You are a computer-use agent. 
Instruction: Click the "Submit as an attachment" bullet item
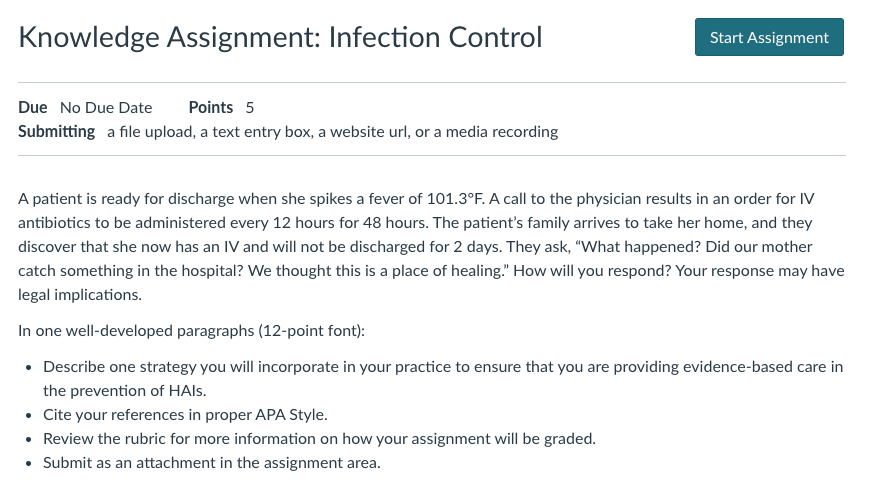click(x=212, y=463)
